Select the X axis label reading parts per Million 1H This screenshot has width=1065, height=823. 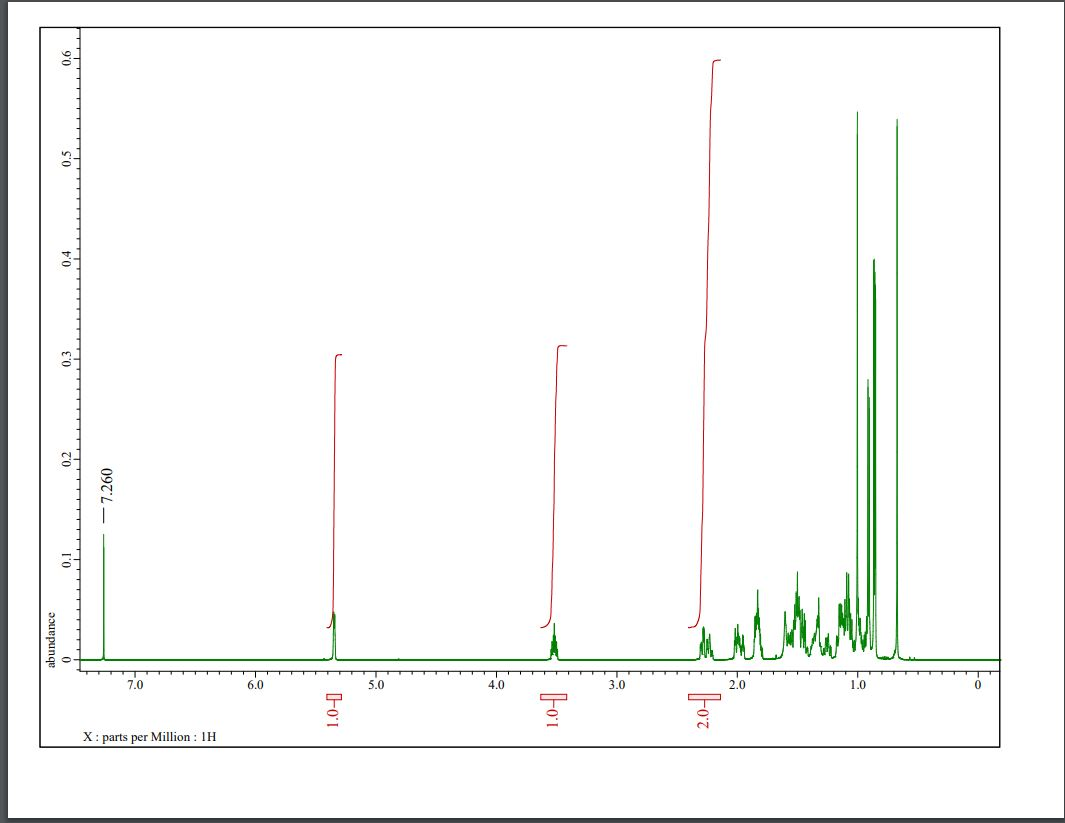(151, 736)
